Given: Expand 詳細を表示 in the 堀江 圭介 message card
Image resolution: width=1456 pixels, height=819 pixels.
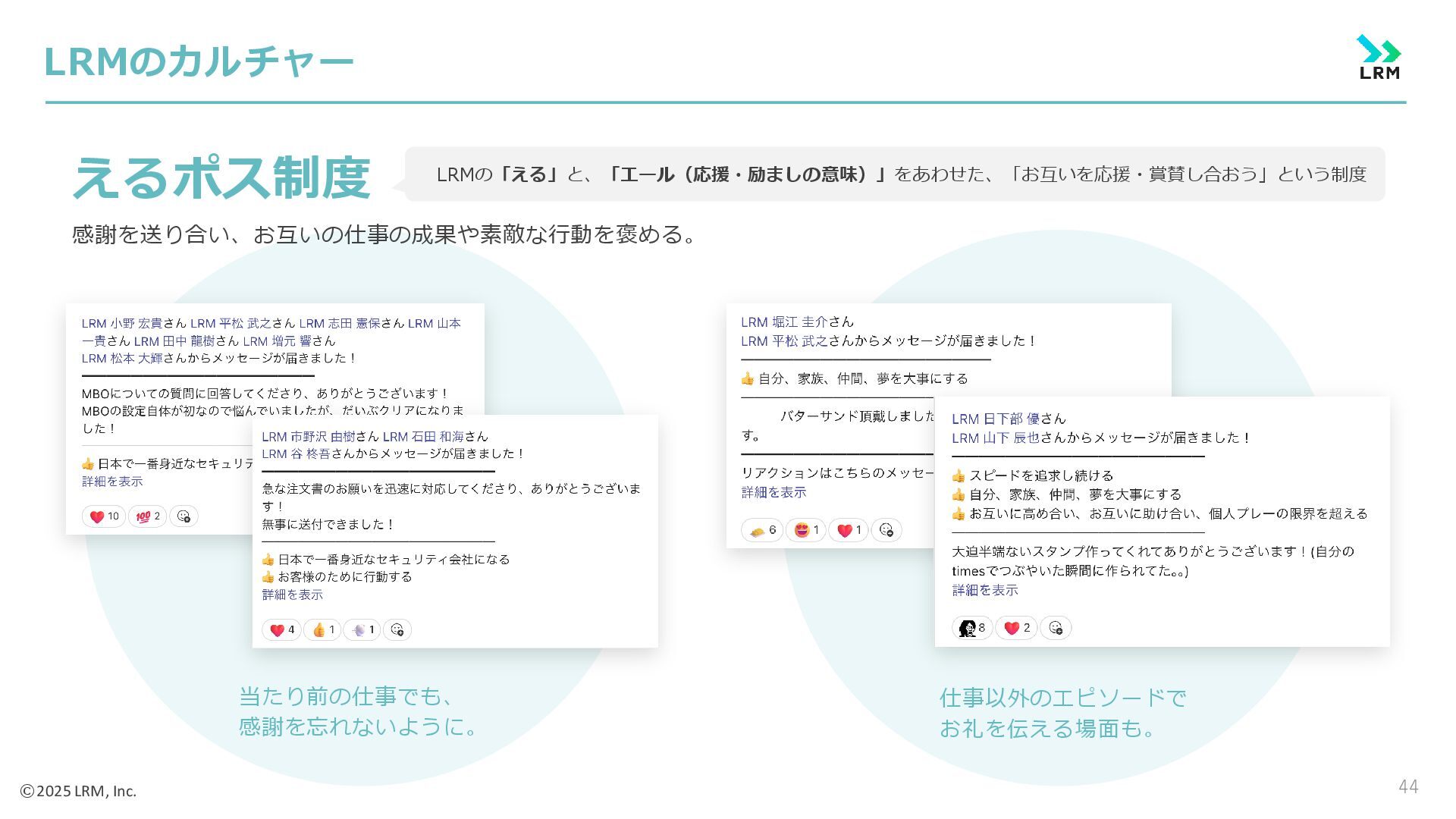Looking at the screenshot, I should point(773,492).
